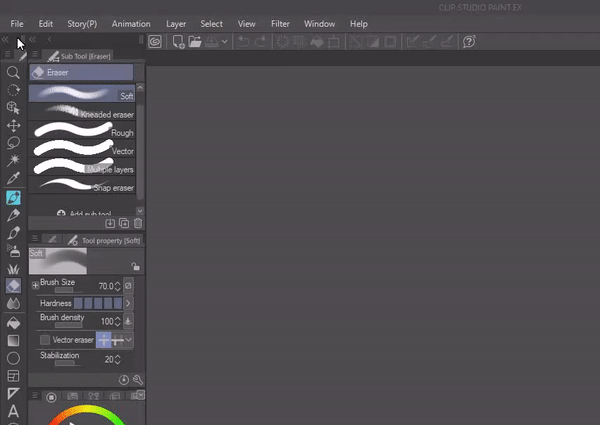Click the Deselect icon

point(355,41)
